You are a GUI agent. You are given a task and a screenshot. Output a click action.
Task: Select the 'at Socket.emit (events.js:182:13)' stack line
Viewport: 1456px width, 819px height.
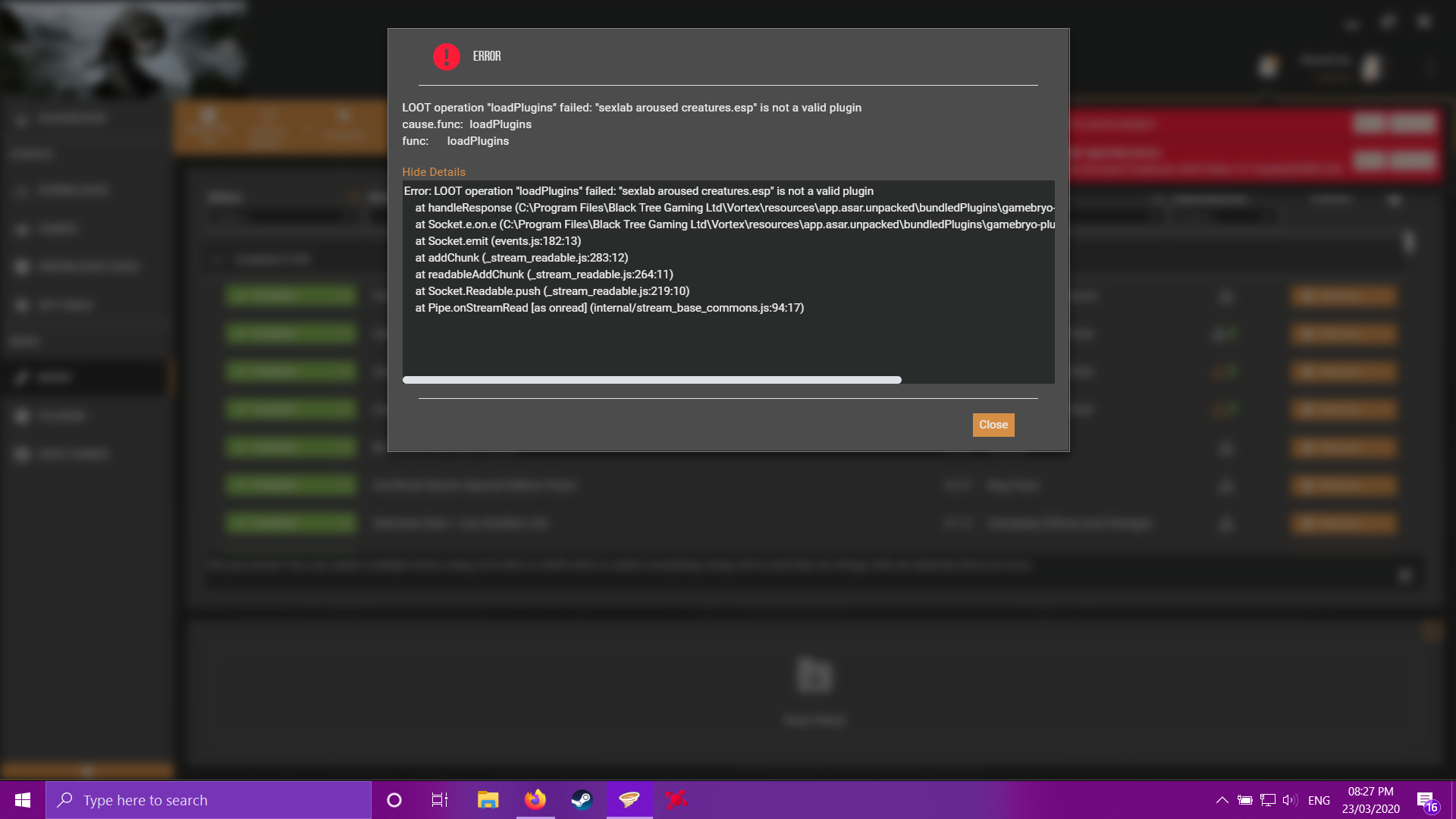(x=498, y=241)
